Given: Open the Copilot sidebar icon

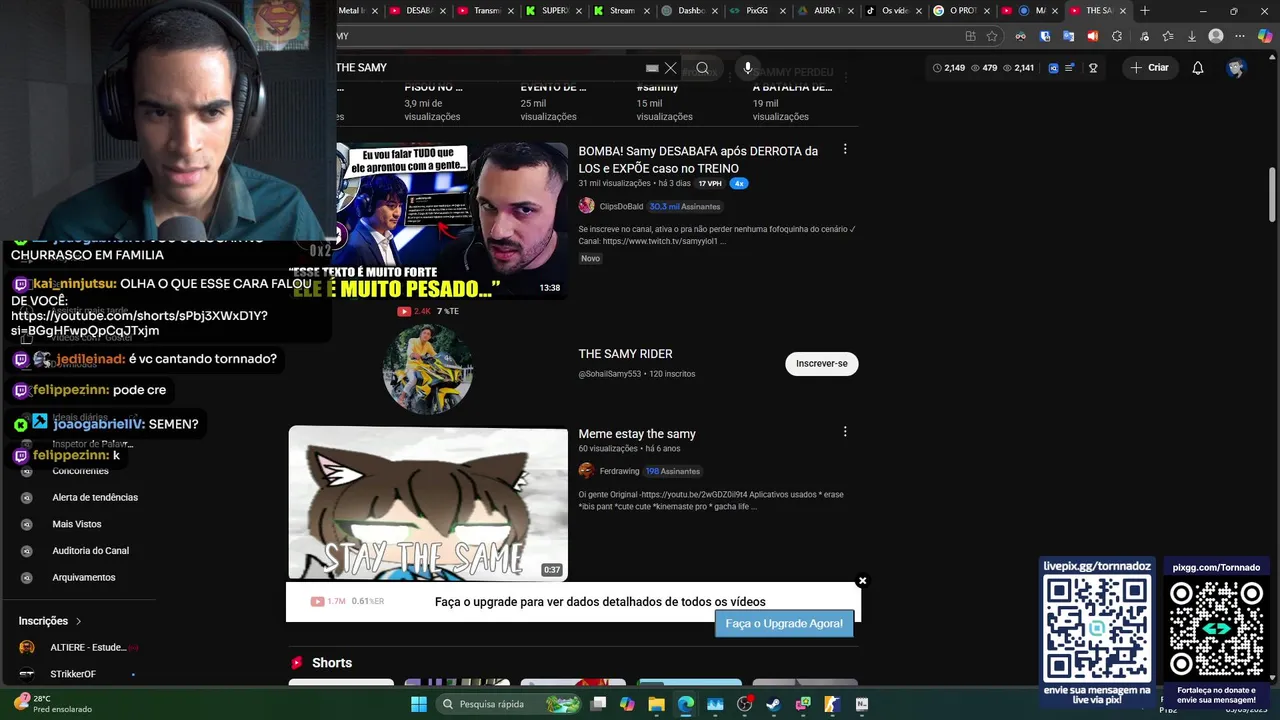Looking at the screenshot, I should [1265, 36].
